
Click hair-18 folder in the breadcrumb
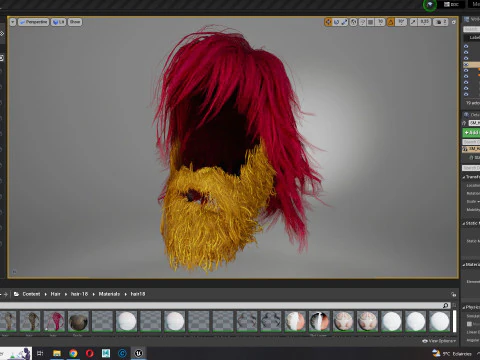(79, 294)
